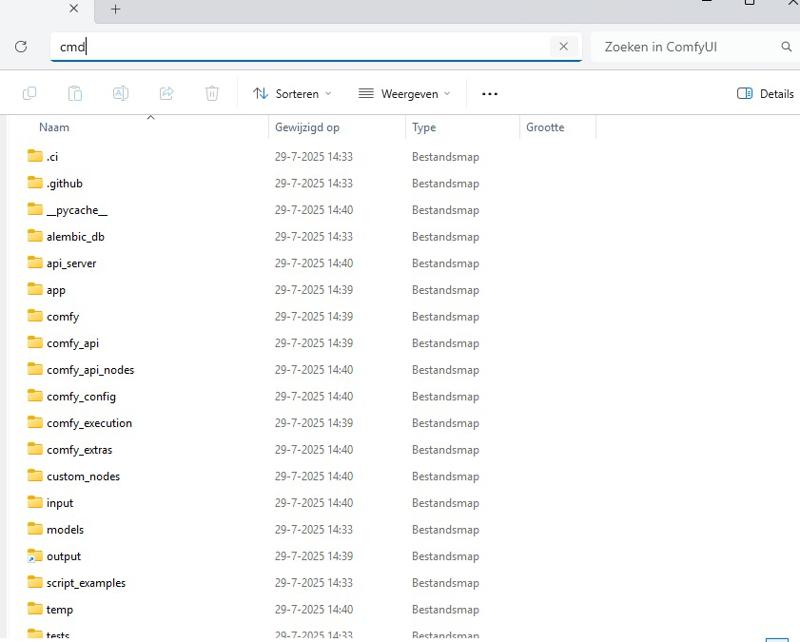Select the output shortcut folder icon
The height and width of the screenshot is (642, 800).
pyautogui.click(x=35, y=555)
